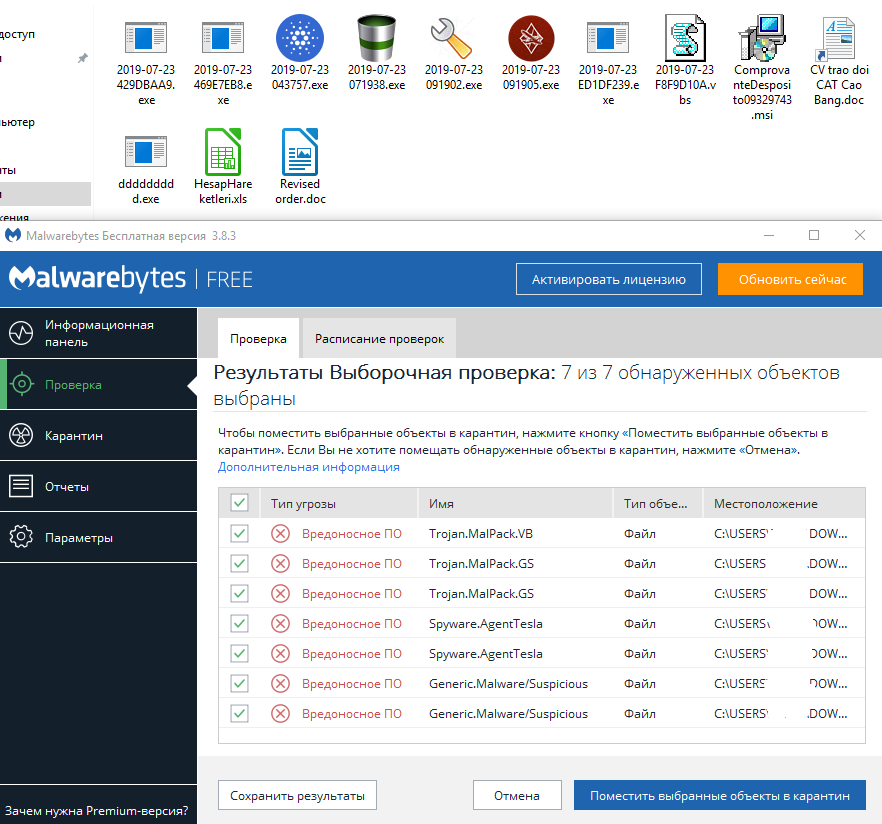Select the HesapHareketleri.xls spreadsheet icon
Screen dimensions: 882x824
click(223, 152)
